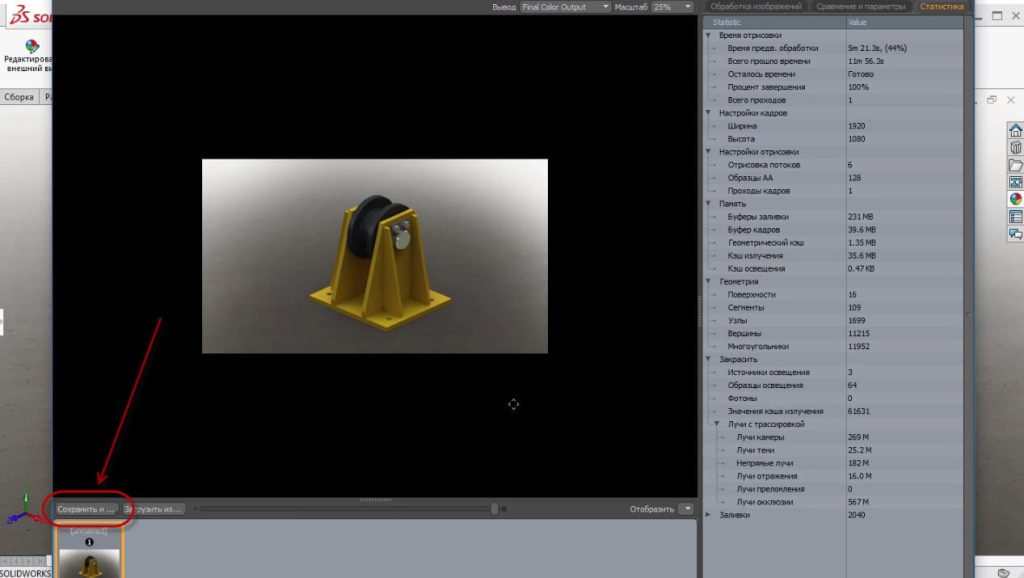The width and height of the screenshot is (1024, 578).
Task: Select the Отрисовка потоков row
Action: point(833,165)
